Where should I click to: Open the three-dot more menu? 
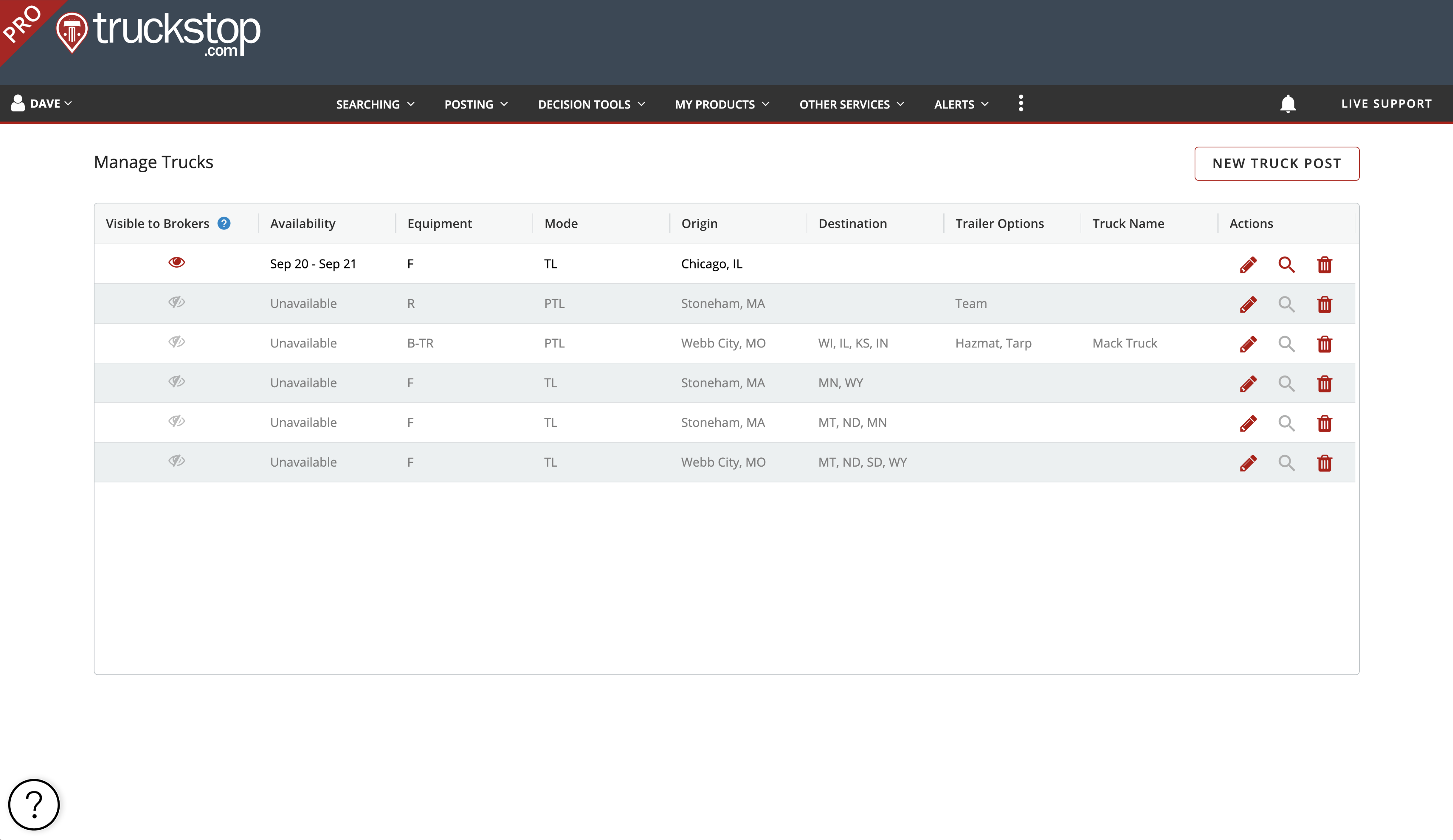pos(1021,104)
